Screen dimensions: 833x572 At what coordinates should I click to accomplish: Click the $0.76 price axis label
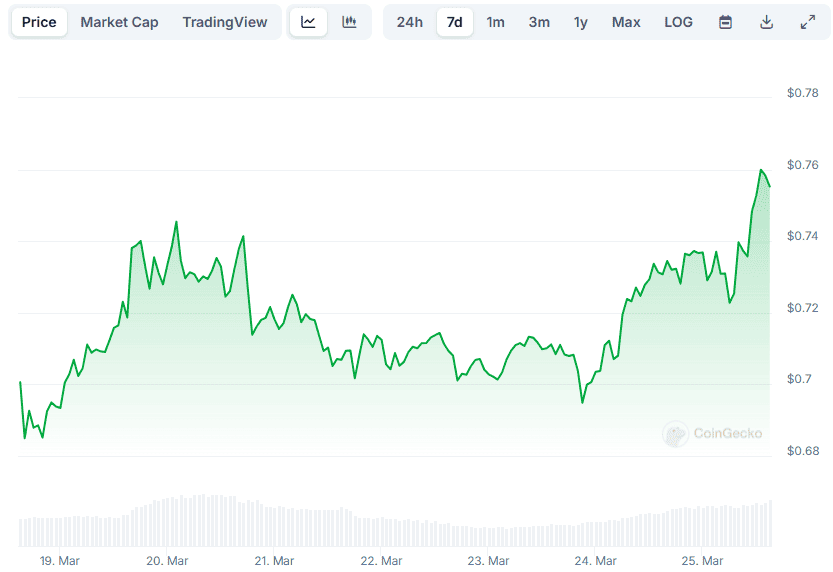(803, 165)
